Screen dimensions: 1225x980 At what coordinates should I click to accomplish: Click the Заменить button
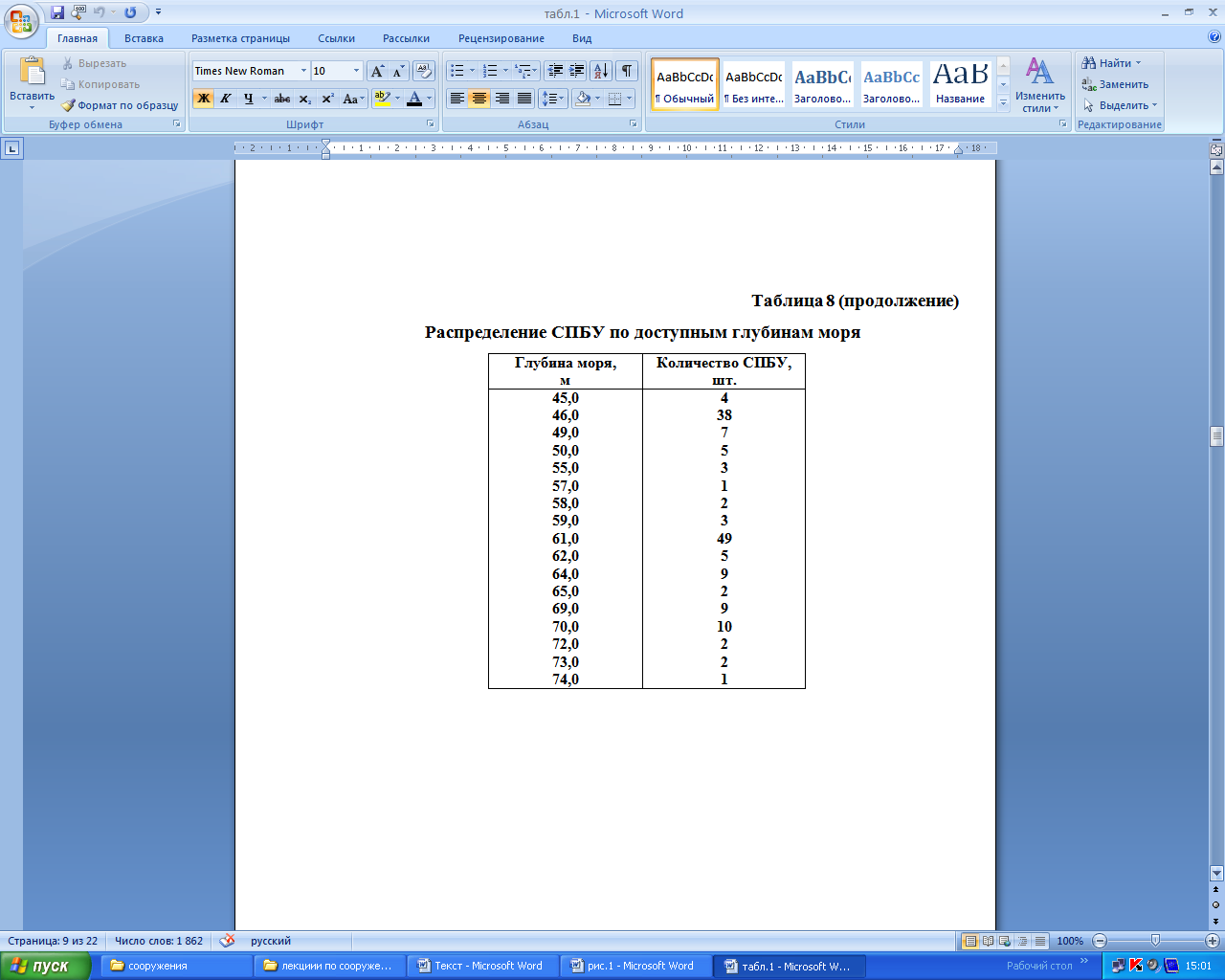1115,84
